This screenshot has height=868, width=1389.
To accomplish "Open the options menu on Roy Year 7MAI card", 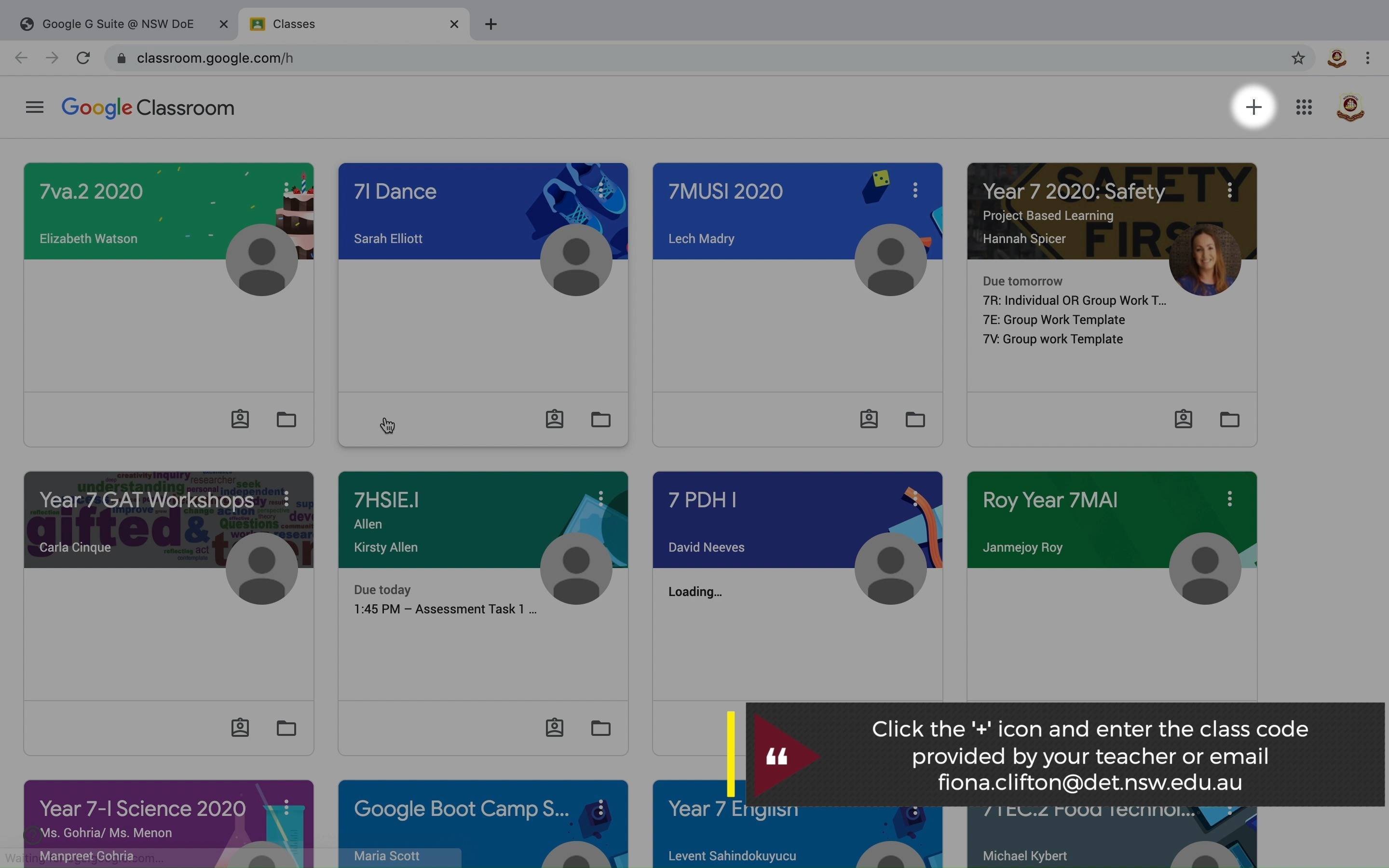I will (1230, 498).
